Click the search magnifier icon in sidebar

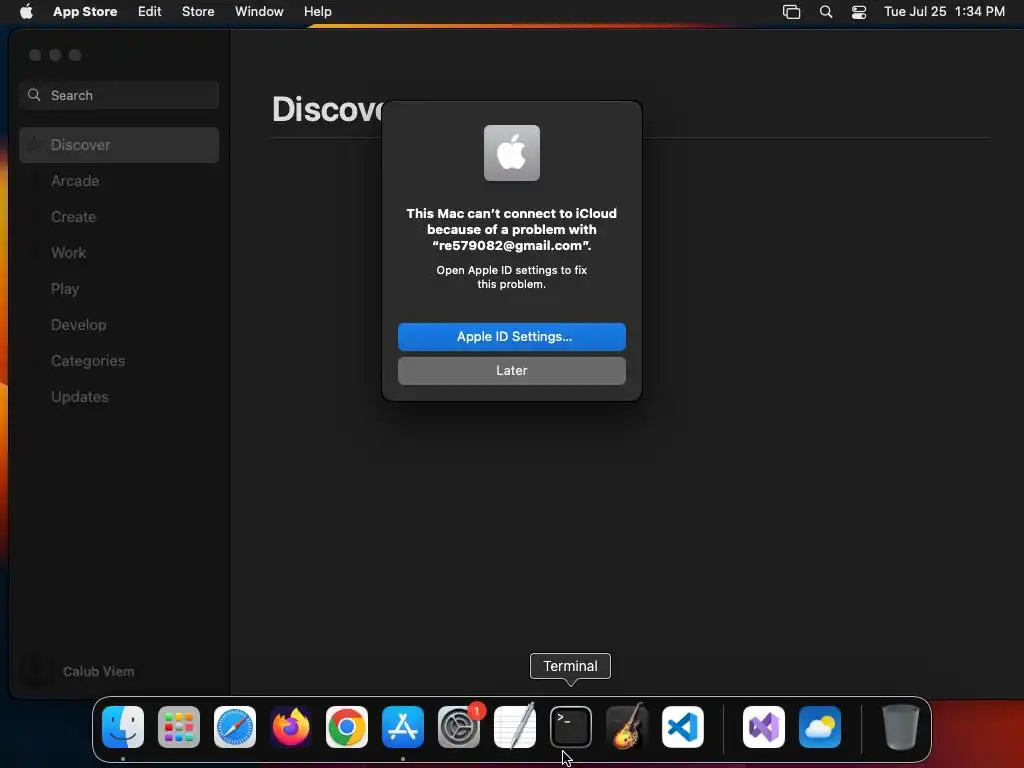click(x=34, y=95)
